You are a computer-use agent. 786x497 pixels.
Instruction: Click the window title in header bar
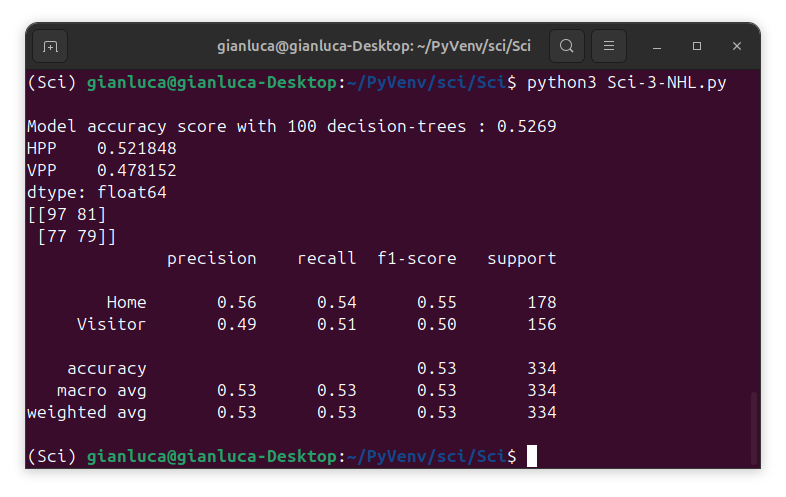[373, 46]
